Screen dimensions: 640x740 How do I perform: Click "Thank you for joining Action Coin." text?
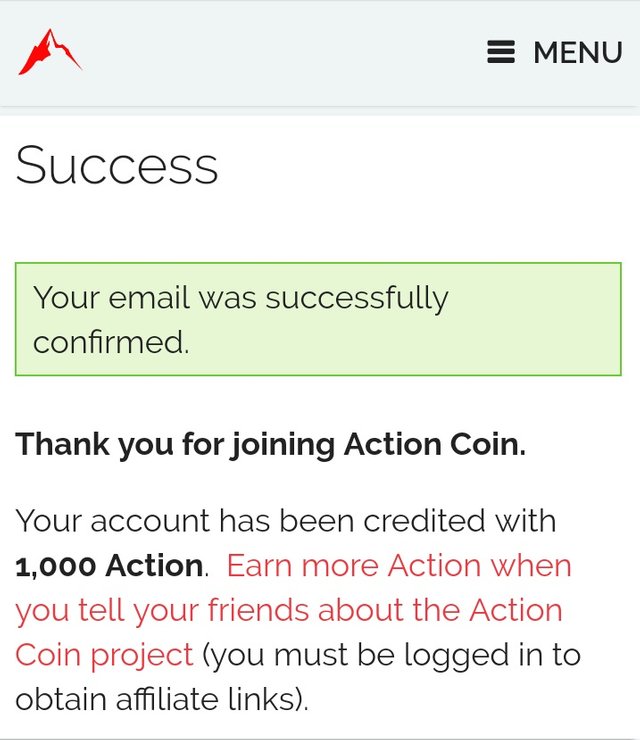pyautogui.click(x=270, y=444)
